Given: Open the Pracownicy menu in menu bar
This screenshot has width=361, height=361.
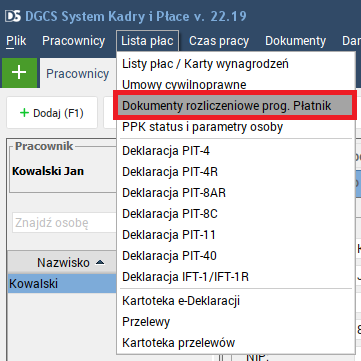Looking at the screenshot, I should click(x=73, y=41).
